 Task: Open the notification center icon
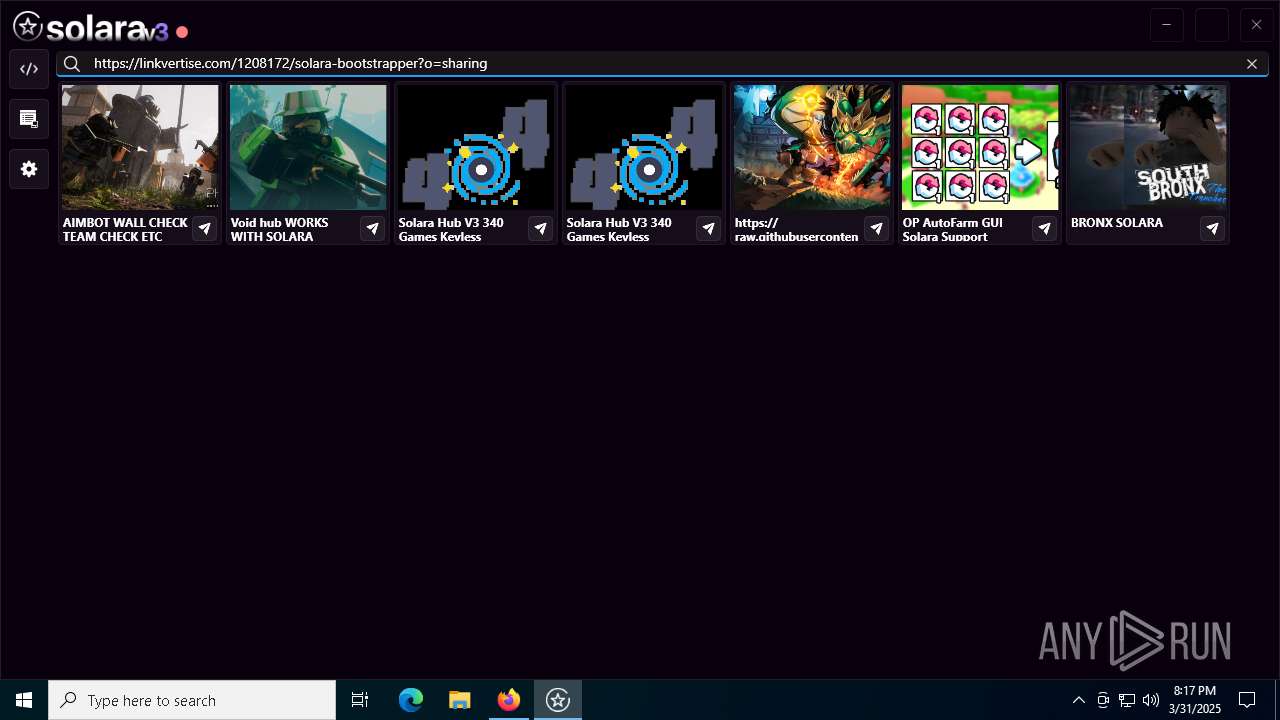(1247, 700)
